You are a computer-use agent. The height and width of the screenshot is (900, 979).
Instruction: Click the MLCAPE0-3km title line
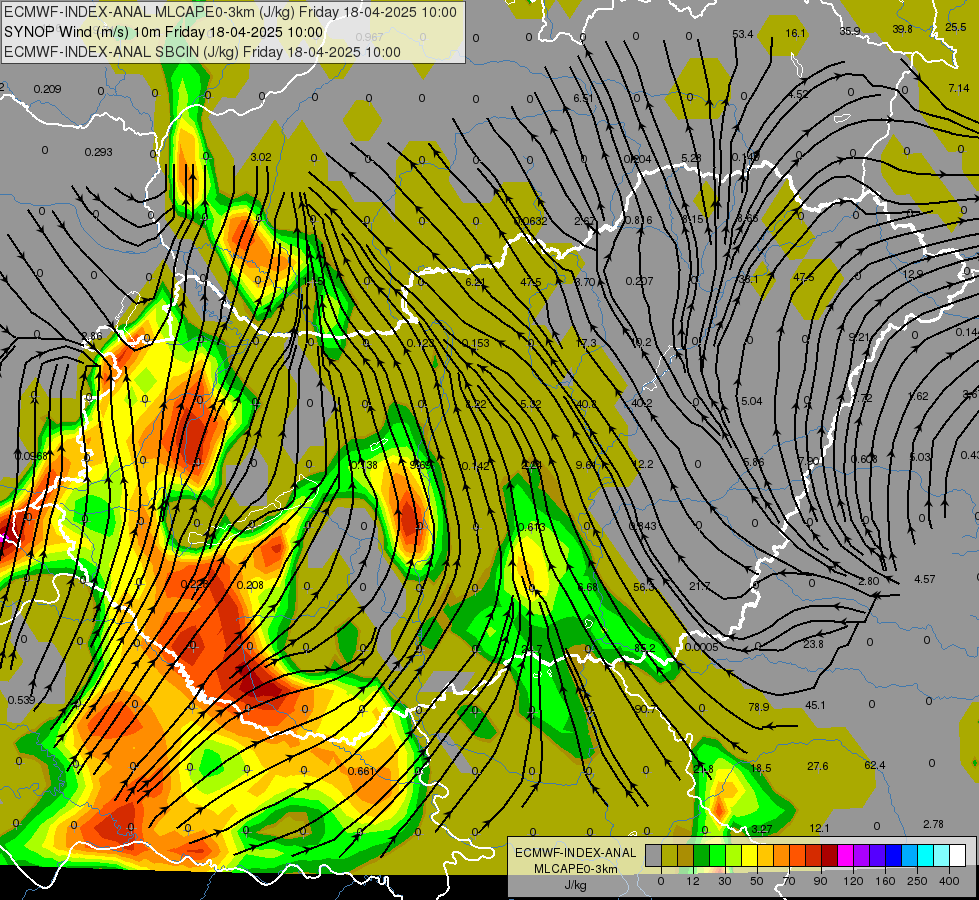pos(230,12)
